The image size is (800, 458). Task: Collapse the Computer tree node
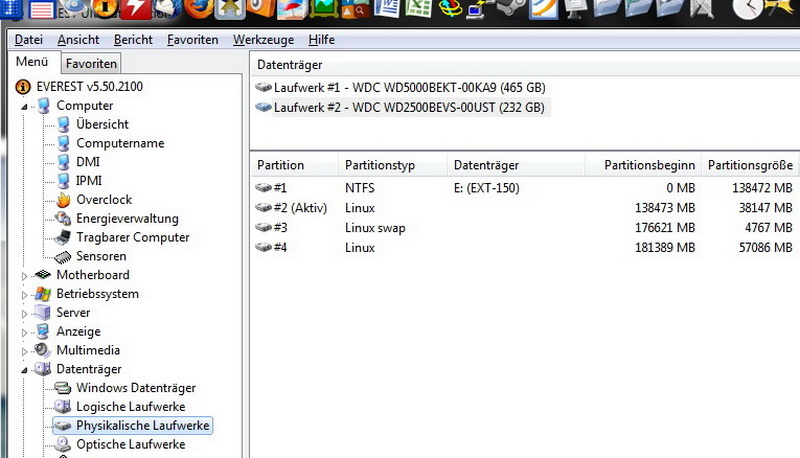pos(25,106)
